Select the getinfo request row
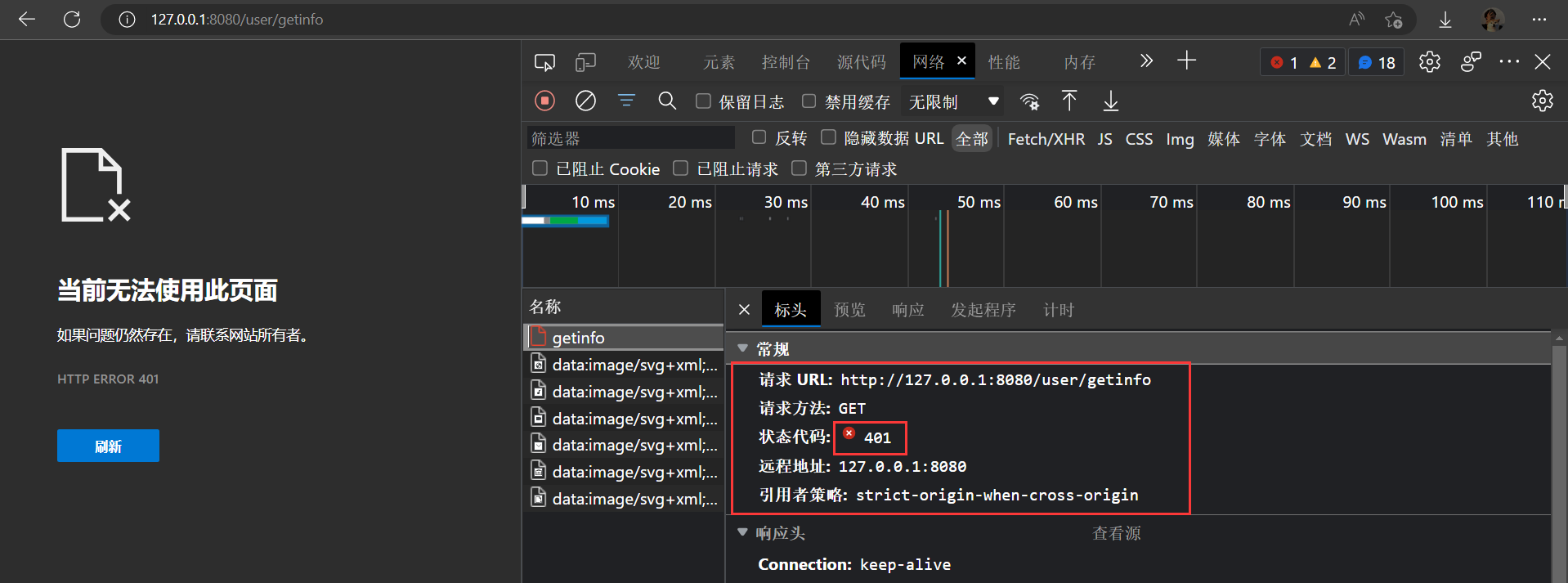1568x583 pixels. tap(623, 338)
